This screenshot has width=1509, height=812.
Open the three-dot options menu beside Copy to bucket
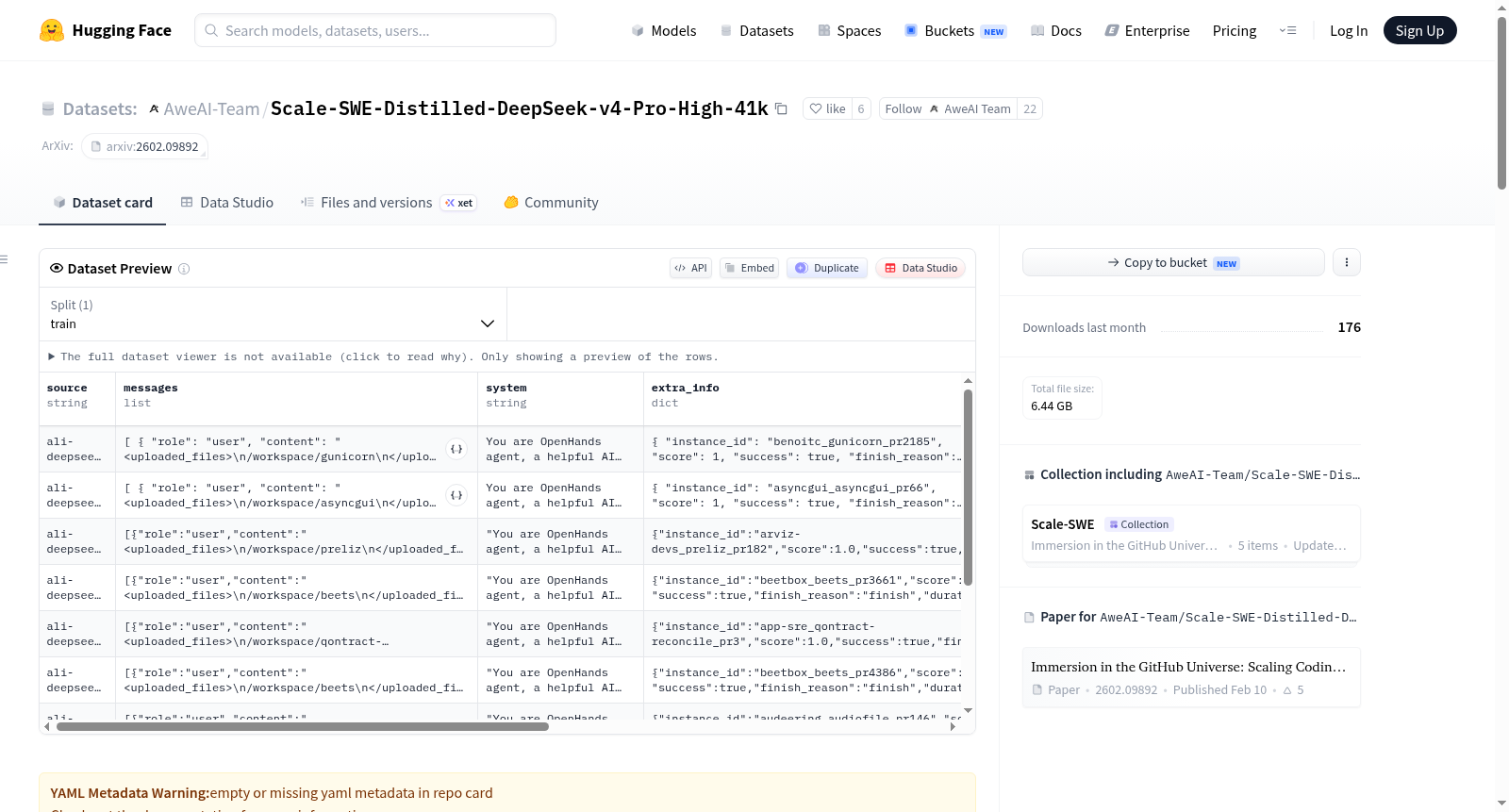[1347, 262]
